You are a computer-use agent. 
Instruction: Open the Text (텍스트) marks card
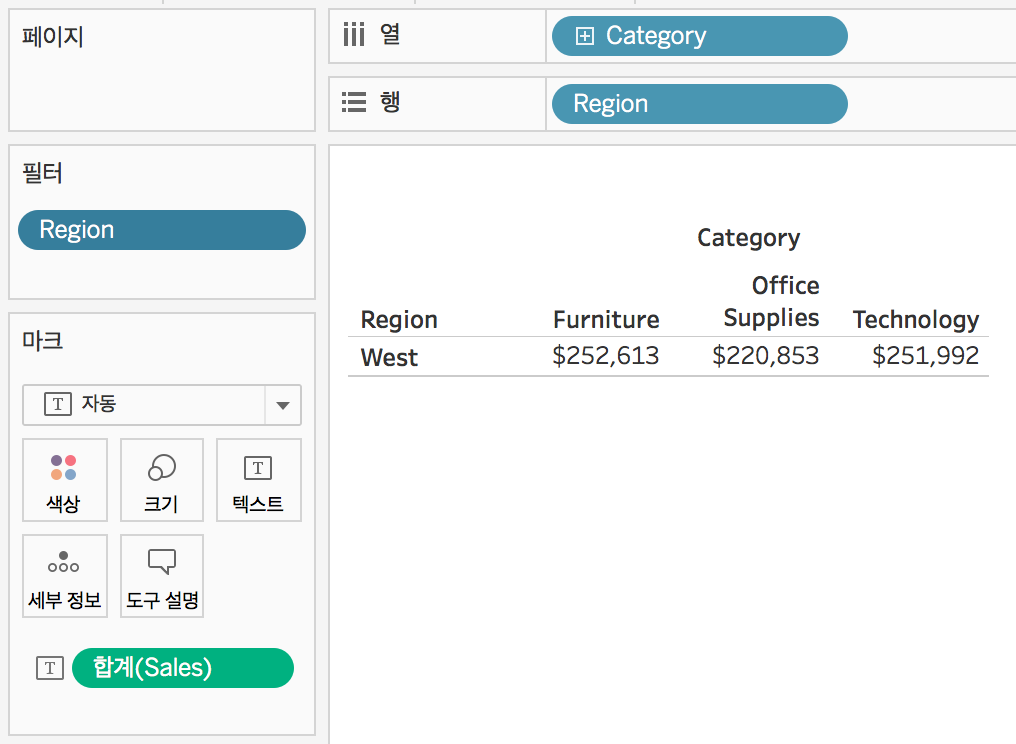pos(259,480)
